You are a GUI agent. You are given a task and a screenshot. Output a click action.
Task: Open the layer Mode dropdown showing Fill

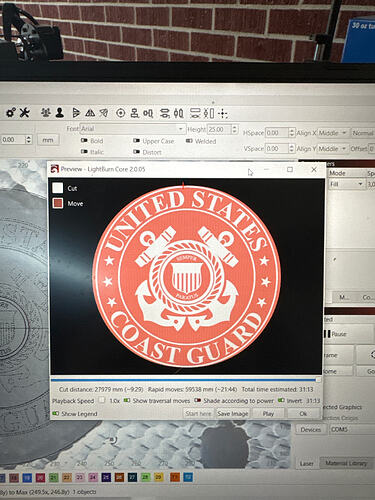click(346, 184)
